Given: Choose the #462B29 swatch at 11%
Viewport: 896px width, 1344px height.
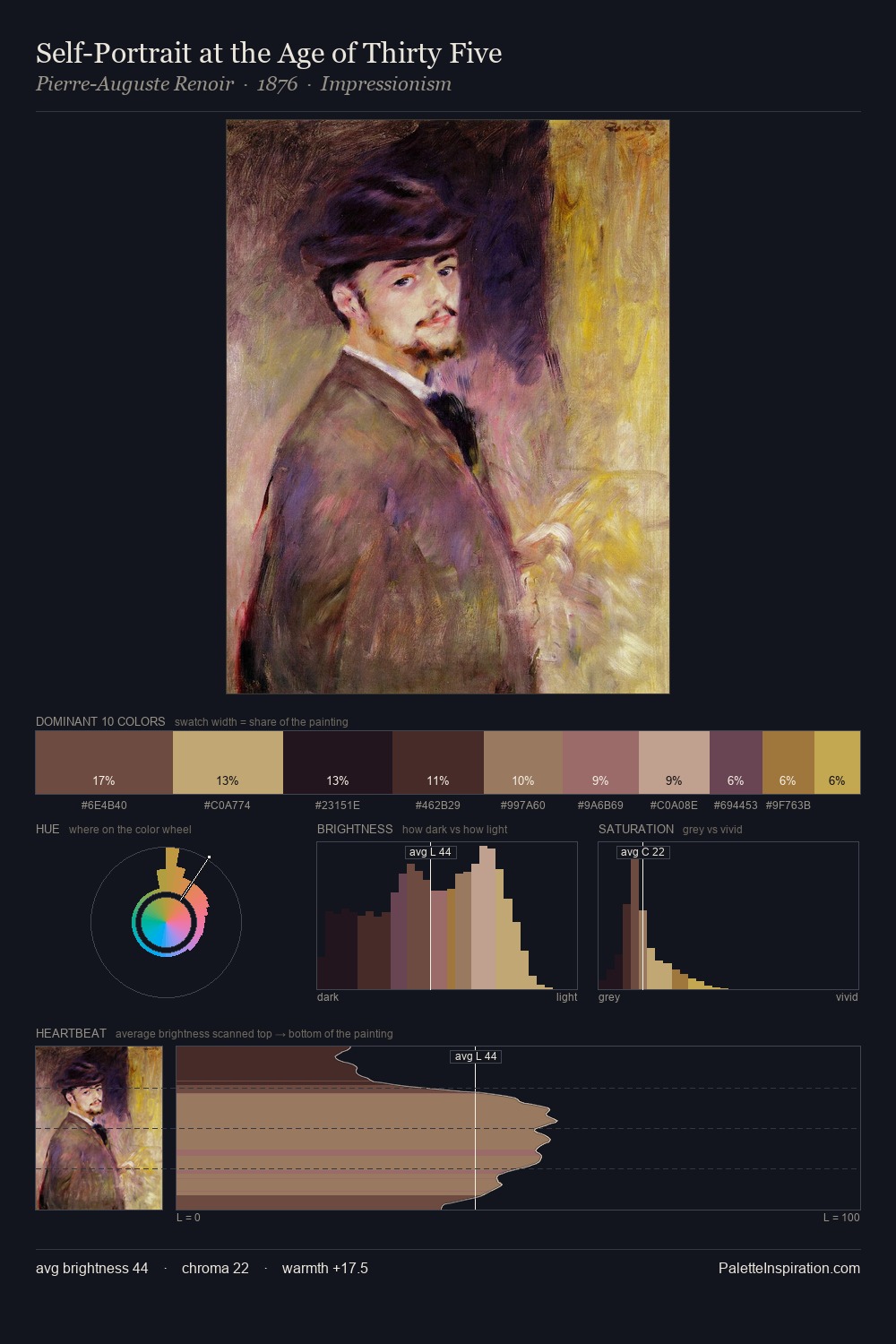Looking at the screenshot, I should click(x=438, y=762).
